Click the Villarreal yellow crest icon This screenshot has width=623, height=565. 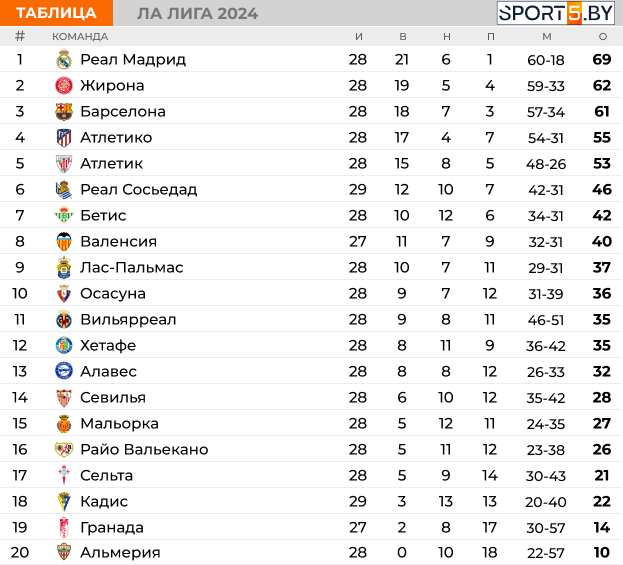coord(64,319)
